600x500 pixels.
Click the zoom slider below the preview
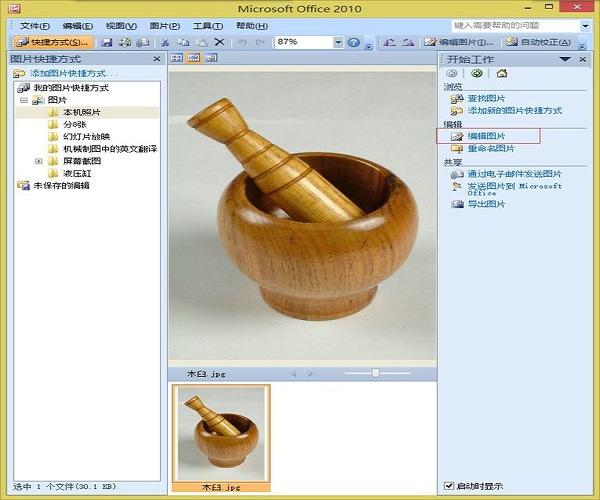tap(376, 372)
